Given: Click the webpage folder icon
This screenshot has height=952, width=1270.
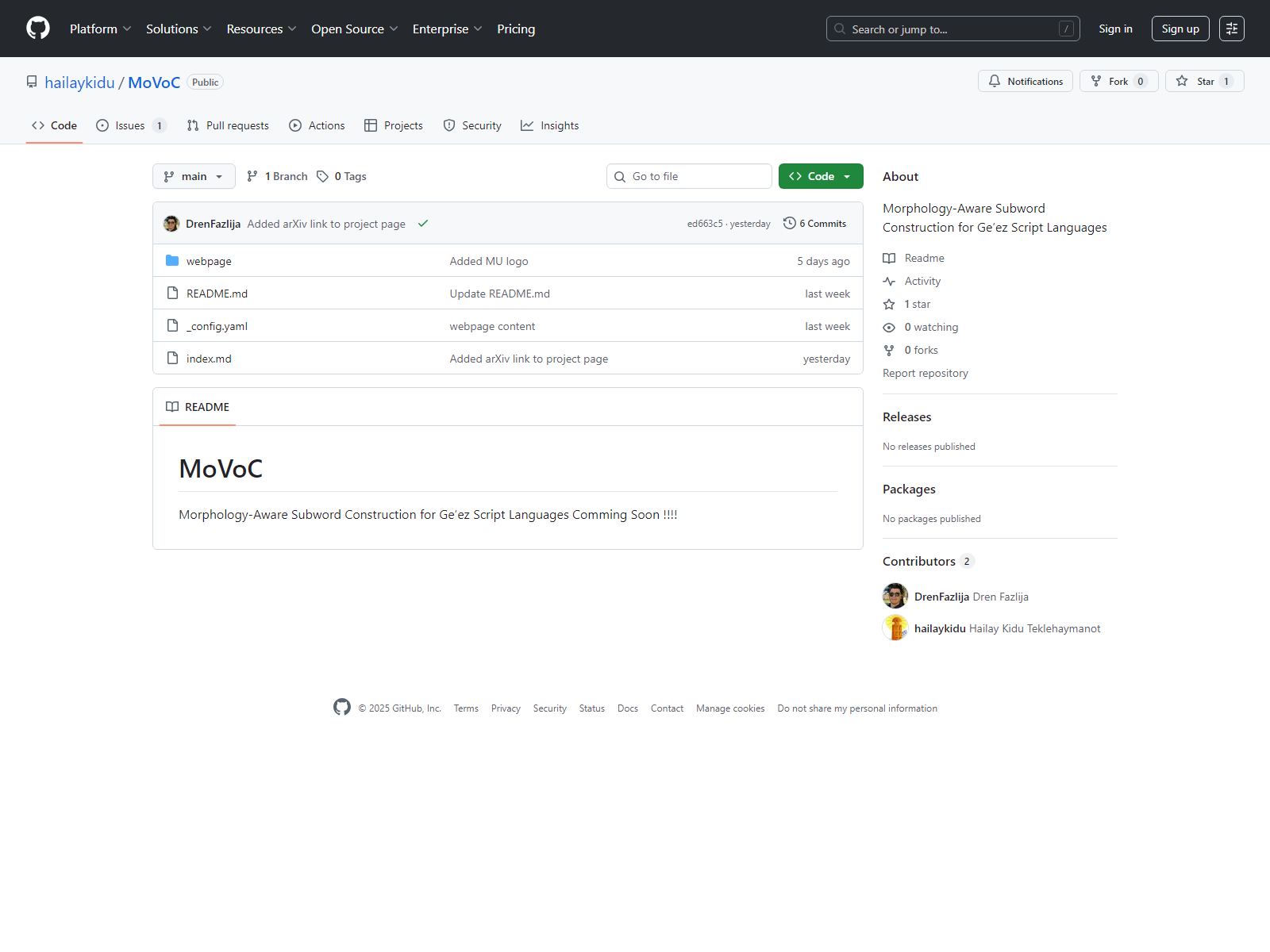Looking at the screenshot, I should tap(172, 260).
